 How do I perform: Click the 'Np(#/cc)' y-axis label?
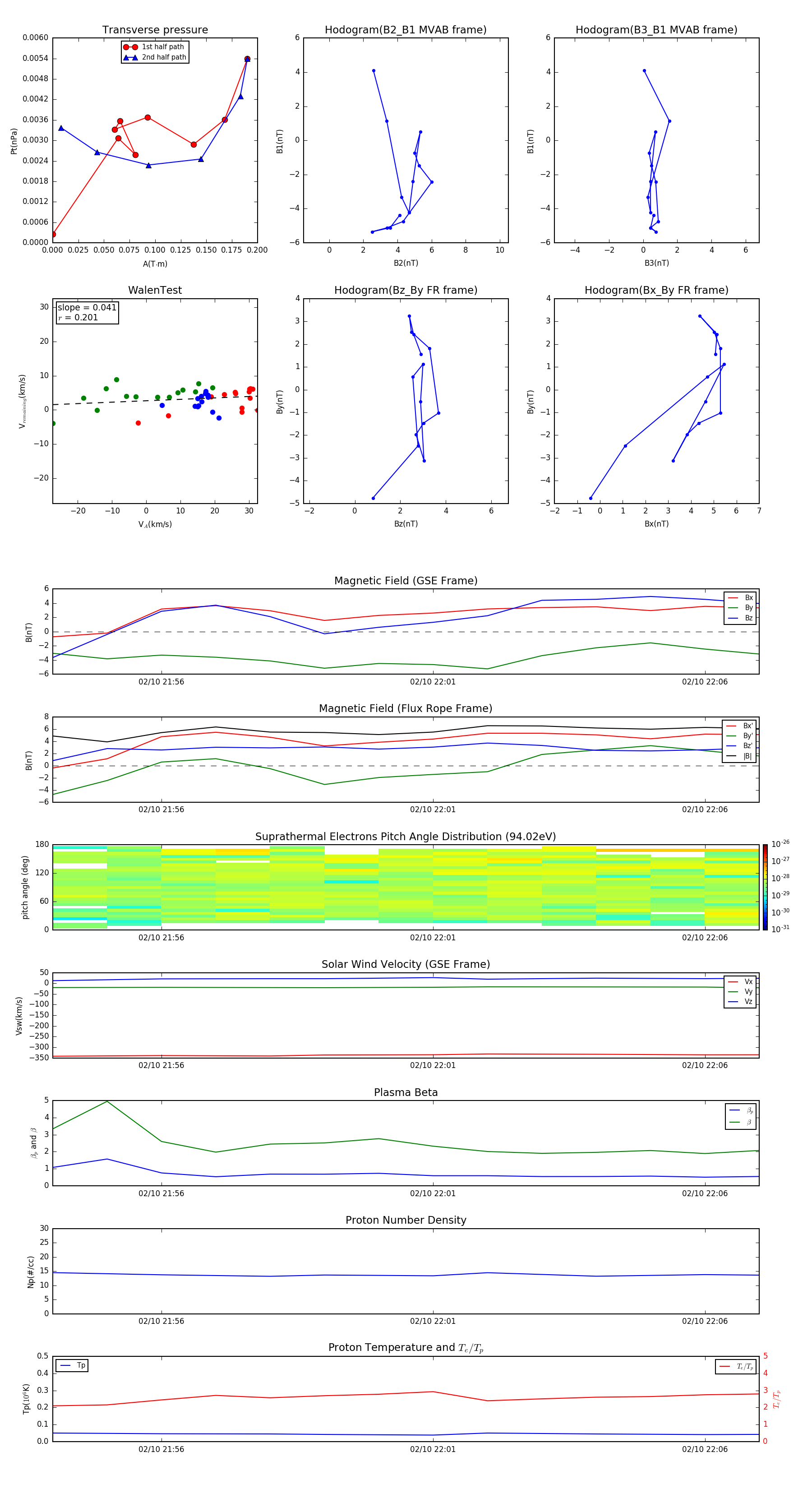coord(31,1272)
